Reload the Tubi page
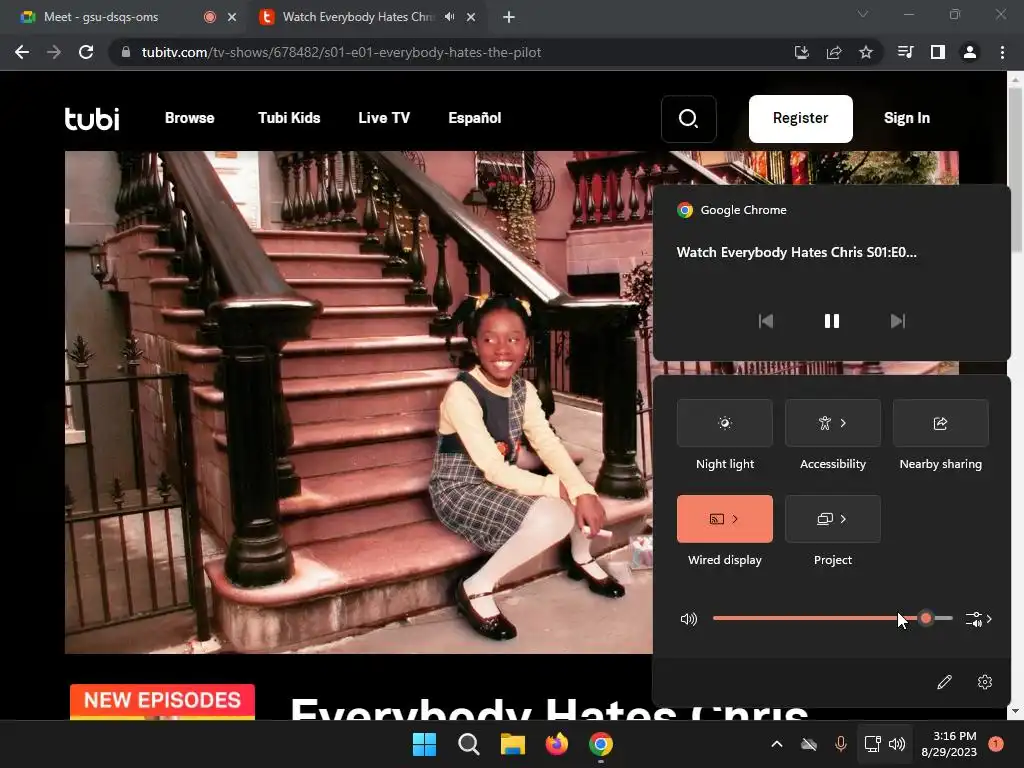Viewport: 1024px width, 768px height. point(86,52)
